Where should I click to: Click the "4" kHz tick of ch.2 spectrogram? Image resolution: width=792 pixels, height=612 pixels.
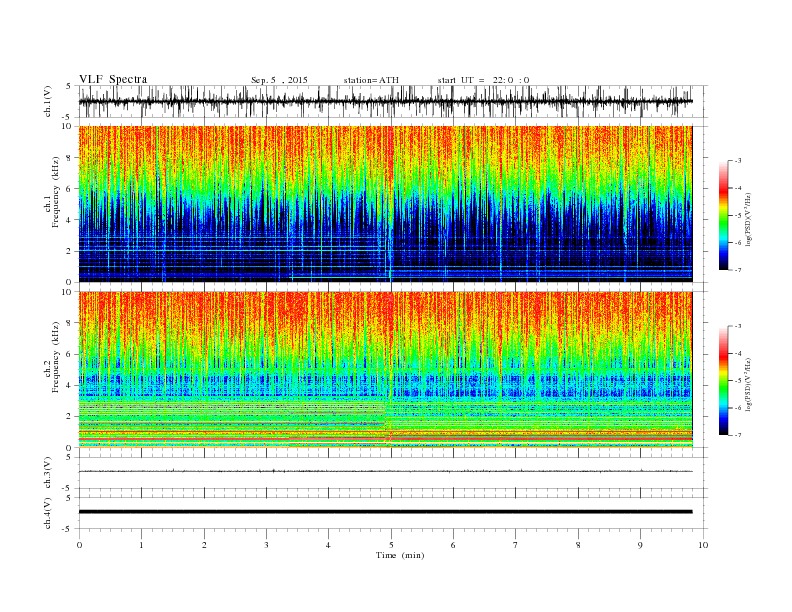pyautogui.click(x=69, y=386)
